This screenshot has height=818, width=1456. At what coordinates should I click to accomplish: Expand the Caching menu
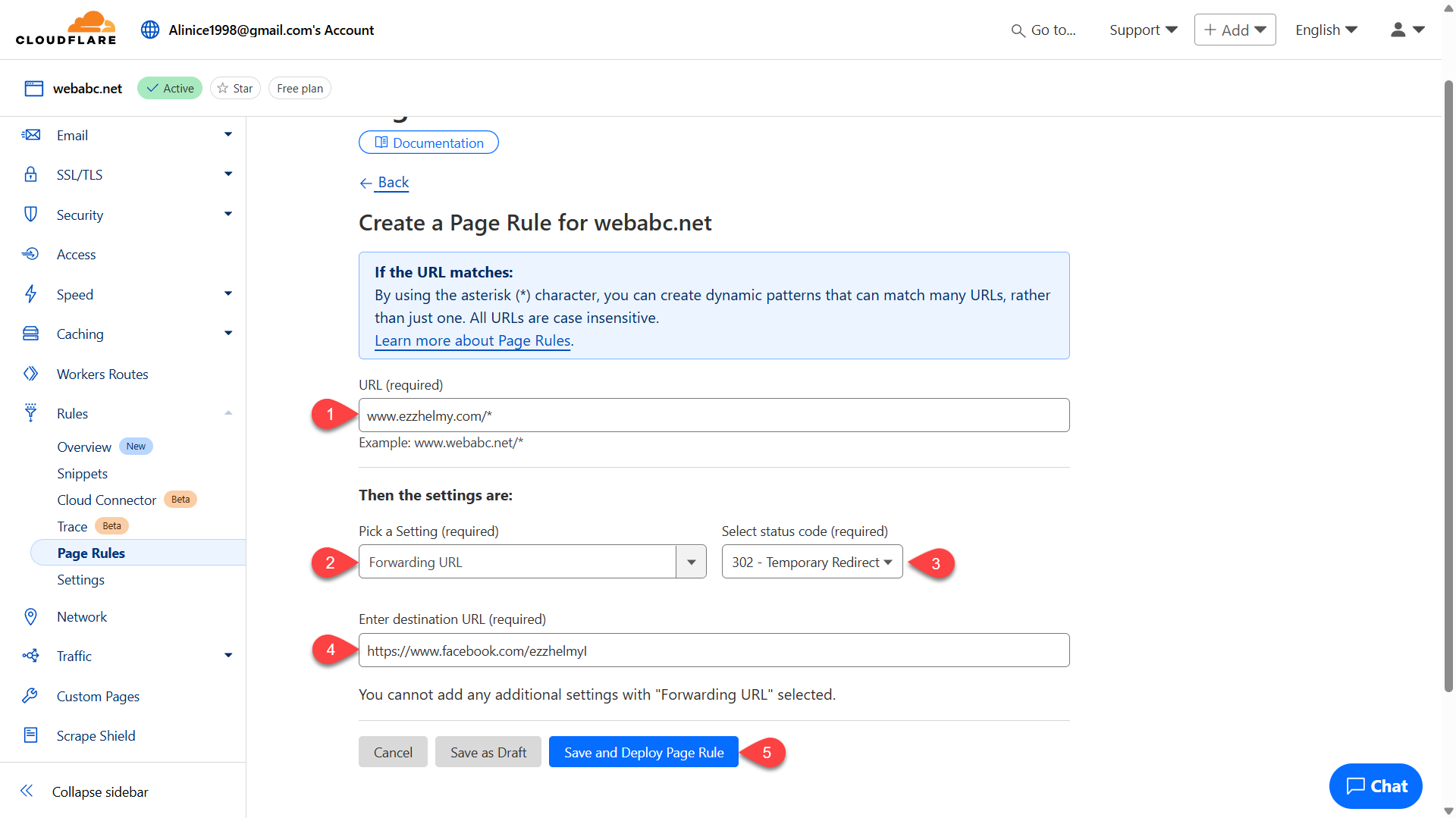(x=227, y=334)
